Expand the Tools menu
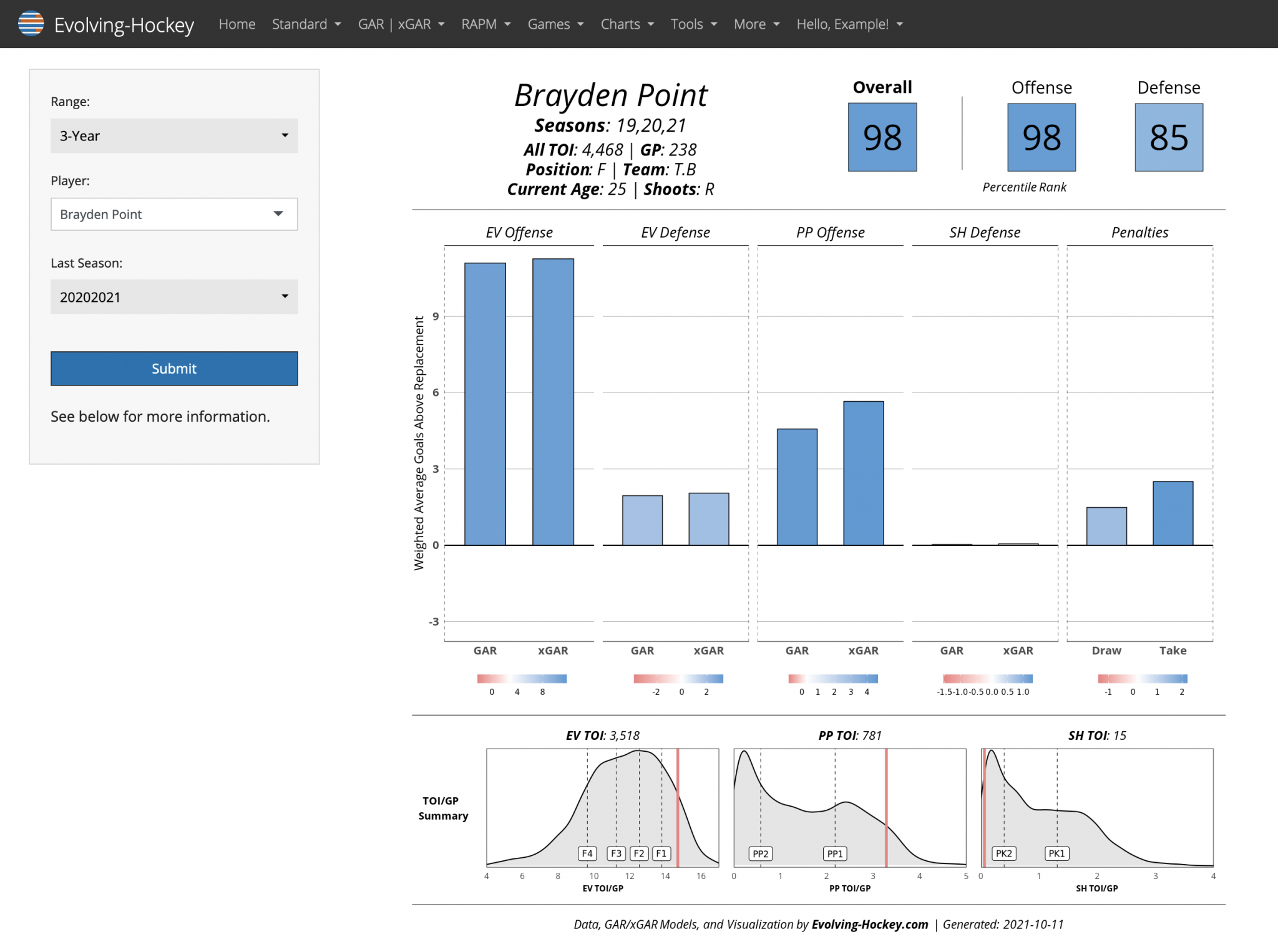This screenshot has height=952, width=1278. pyautogui.click(x=693, y=24)
